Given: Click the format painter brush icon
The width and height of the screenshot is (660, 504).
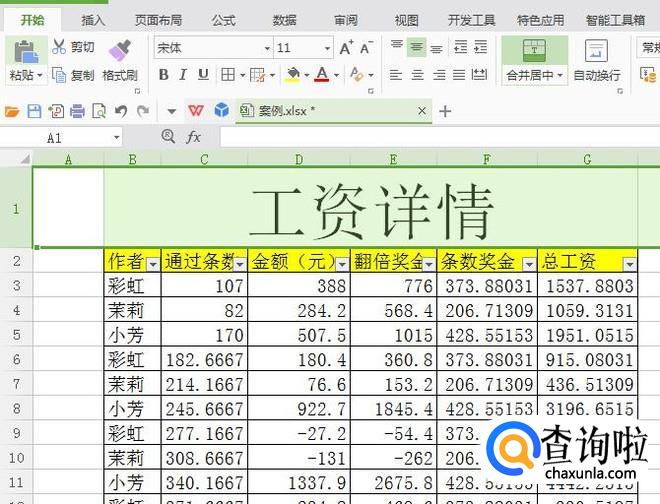Looking at the screenshot, I should 119,49.
